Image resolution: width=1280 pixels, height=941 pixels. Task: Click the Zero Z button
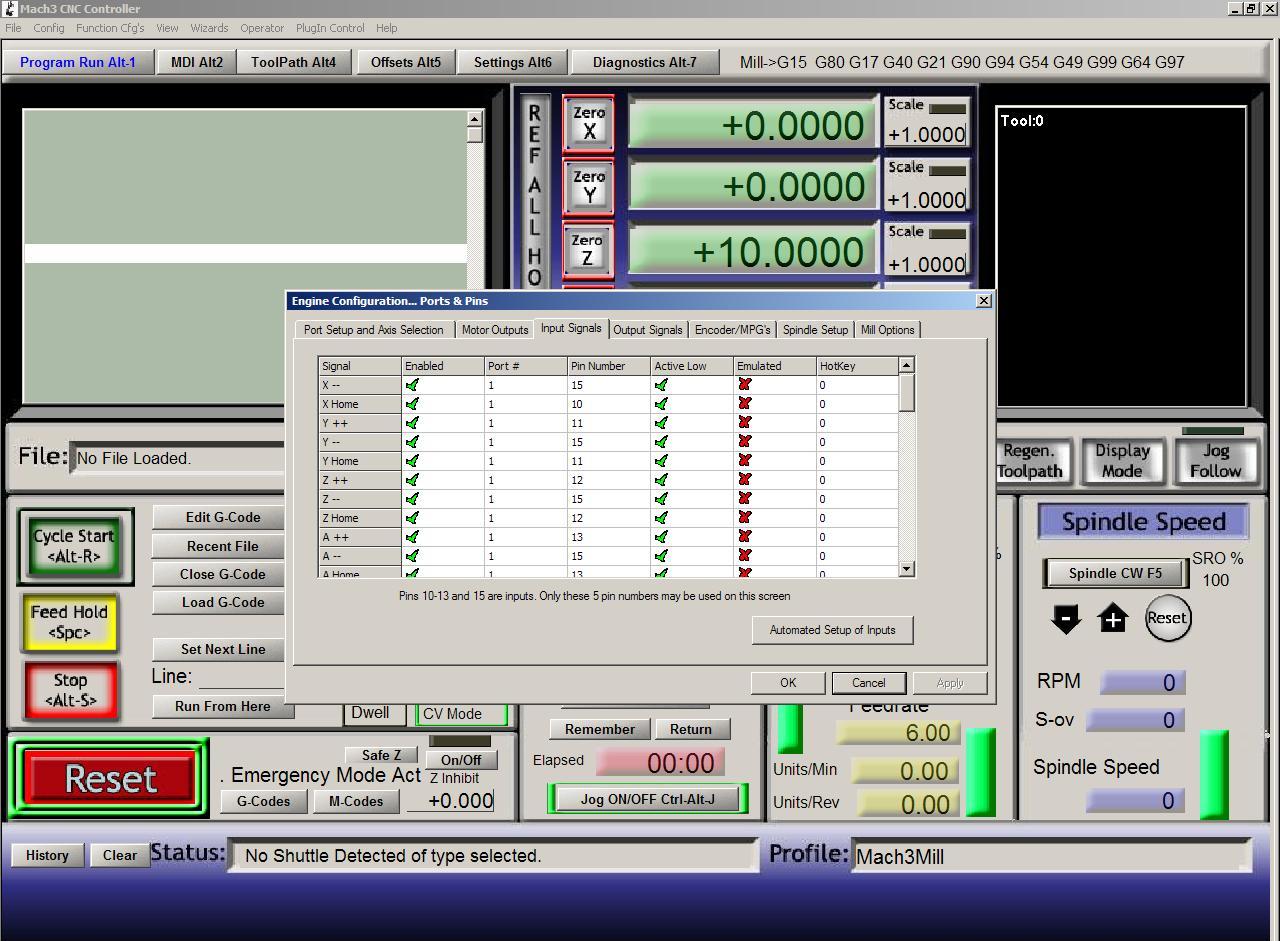pyautogui.click(x=588, y=250)
